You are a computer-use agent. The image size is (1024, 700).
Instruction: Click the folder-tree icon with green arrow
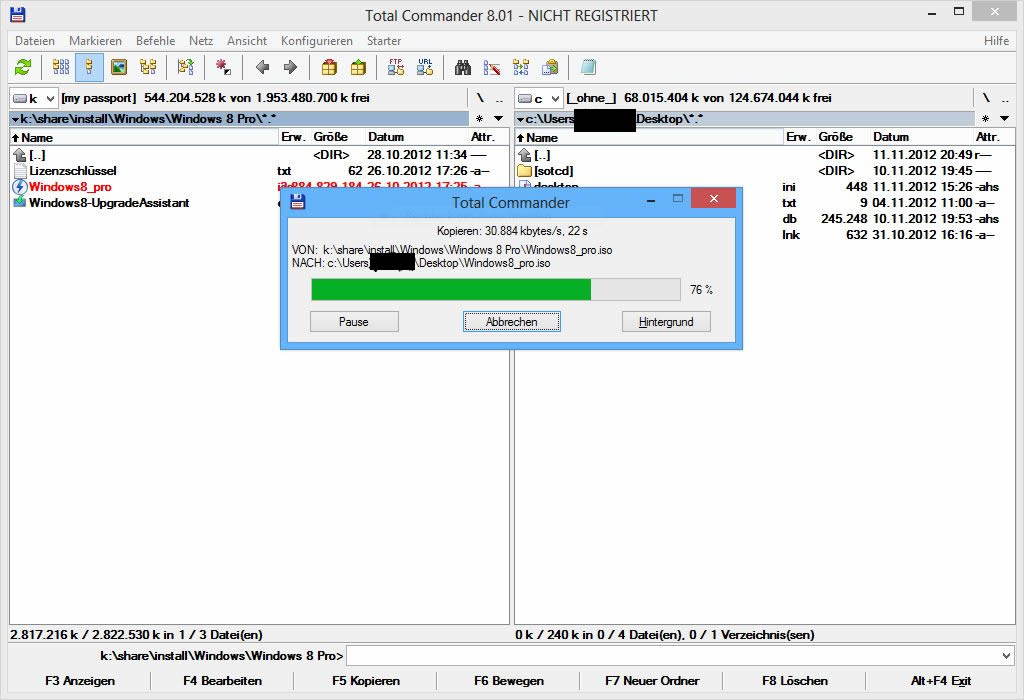(x=185, y=67)
